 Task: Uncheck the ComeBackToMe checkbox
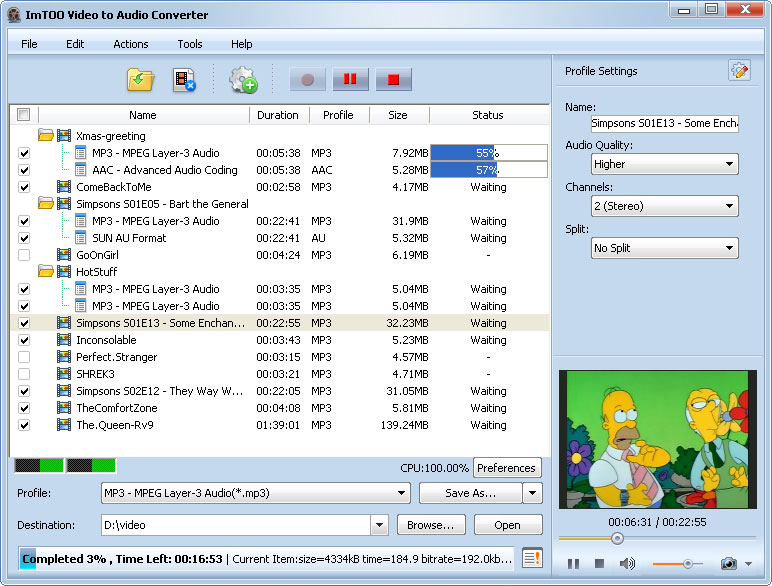pyautogui.click(x=24, y=187)
